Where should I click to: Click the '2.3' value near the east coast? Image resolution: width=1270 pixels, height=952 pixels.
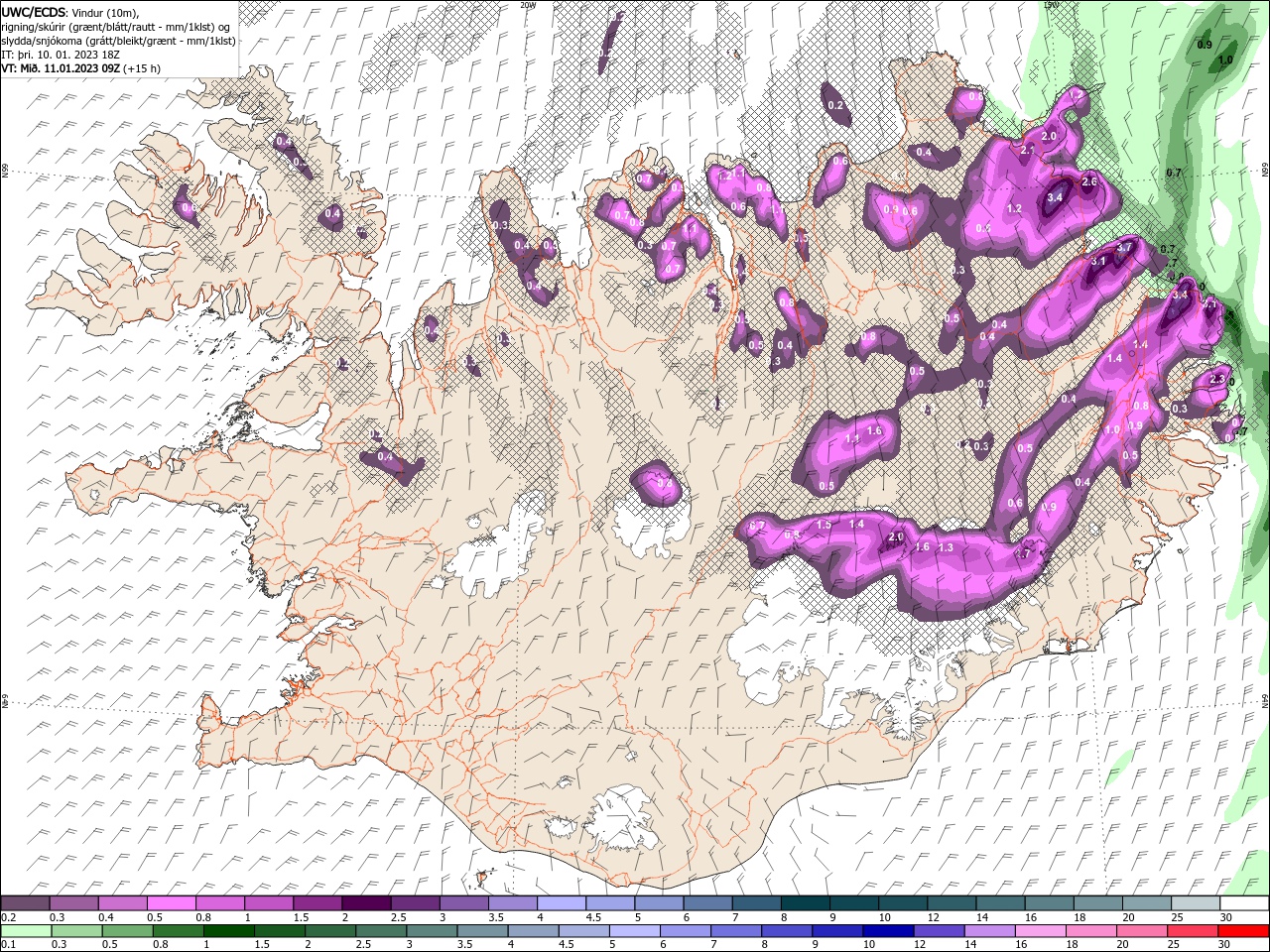coord(1219,380)
